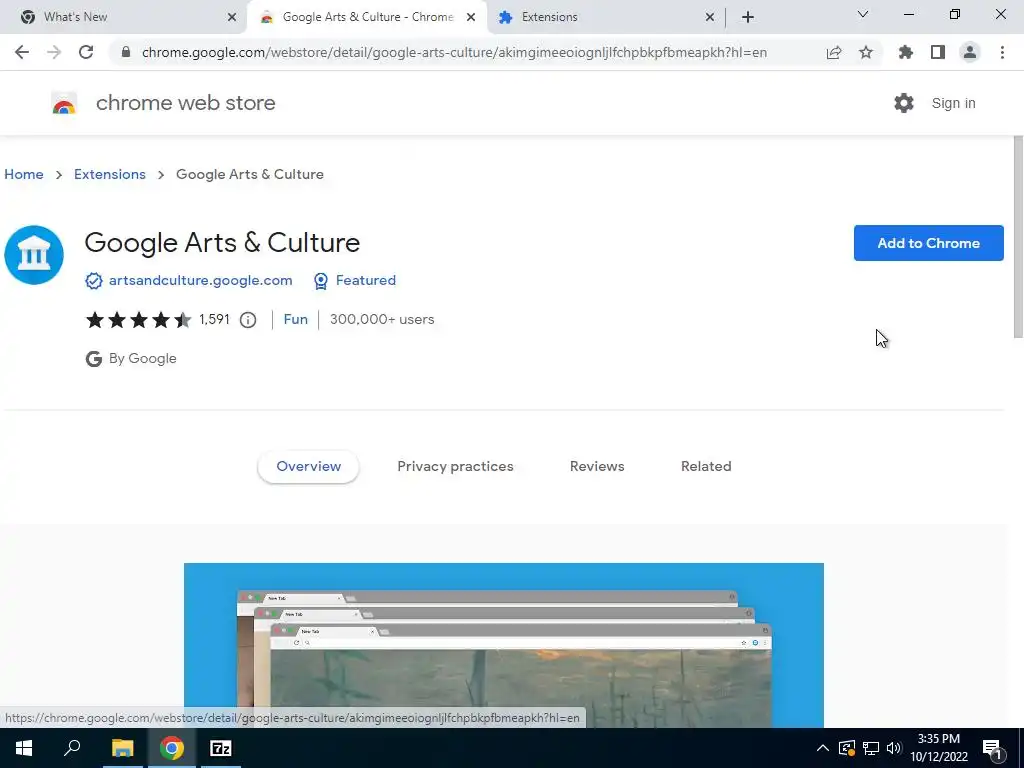Click the volume speaker tray icon

(x=894, y=748)
